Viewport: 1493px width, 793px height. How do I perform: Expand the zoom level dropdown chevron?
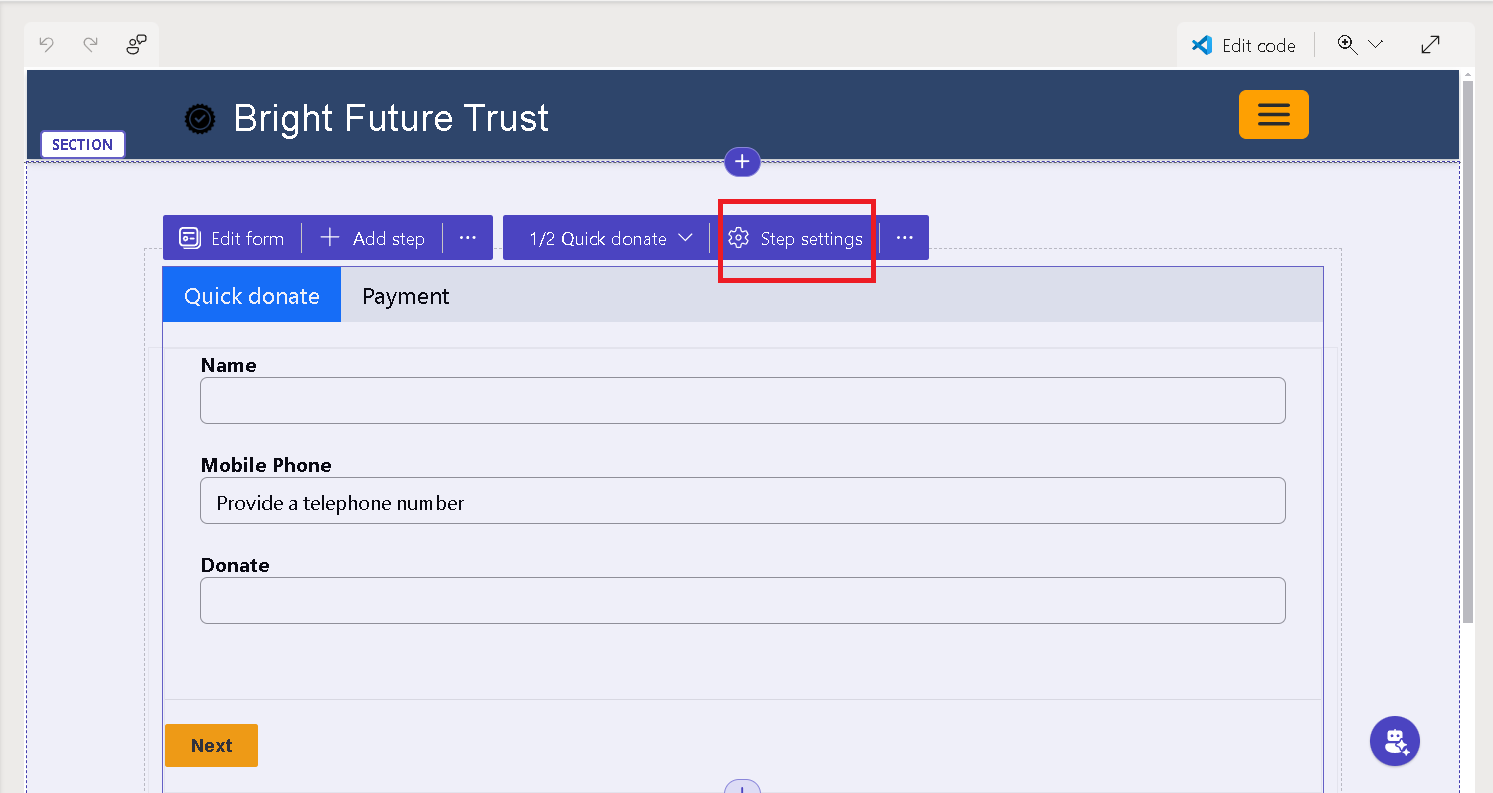tap(1375, 44)
